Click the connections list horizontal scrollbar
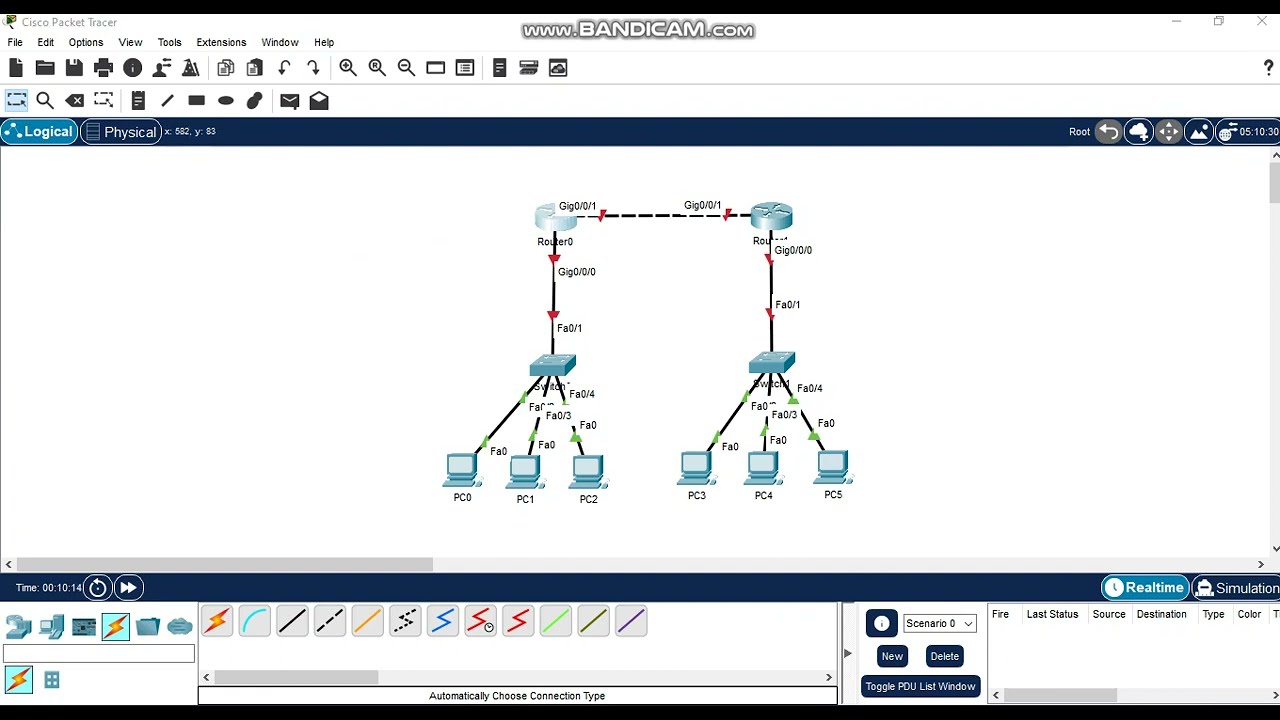The width and height of the screenshot is (1280, 720). click(296, 677)
